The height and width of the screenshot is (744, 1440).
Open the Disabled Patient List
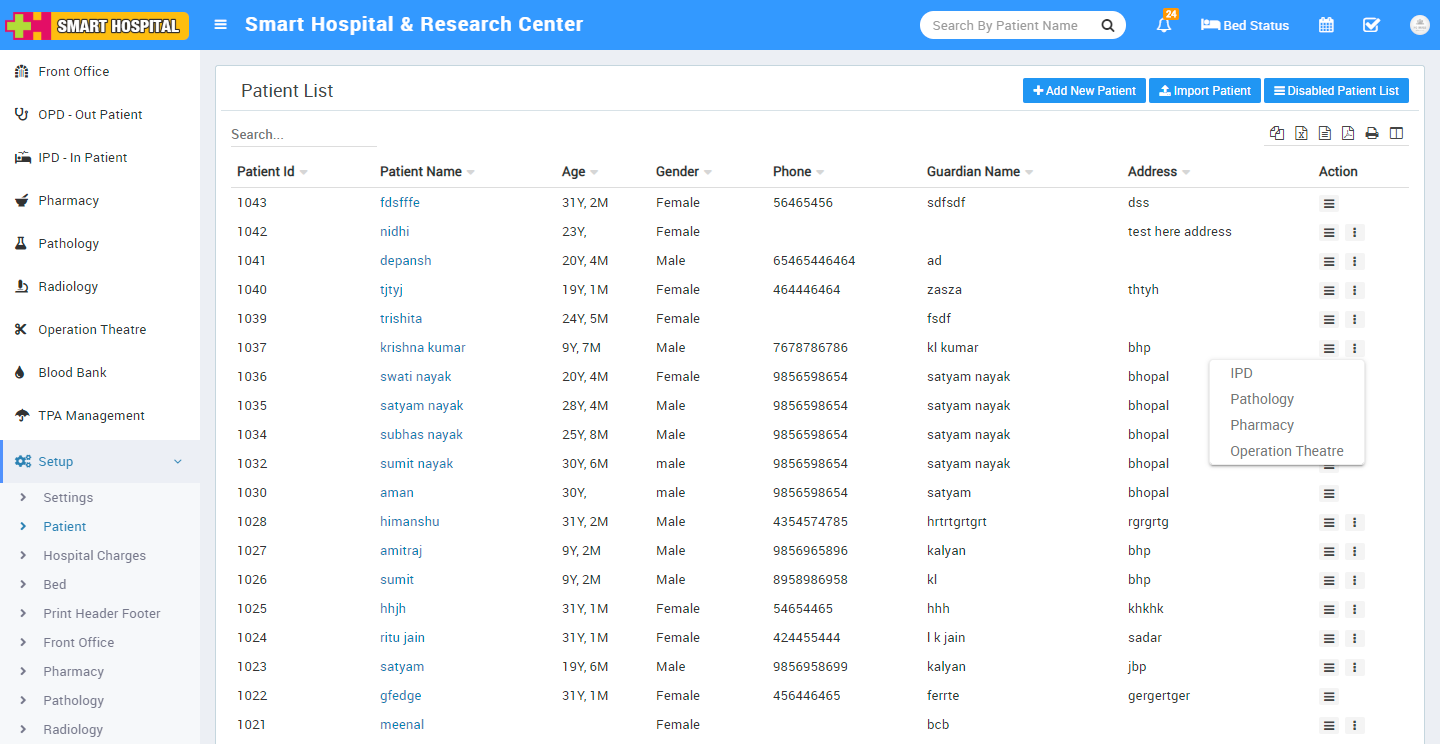point(1336,91)
